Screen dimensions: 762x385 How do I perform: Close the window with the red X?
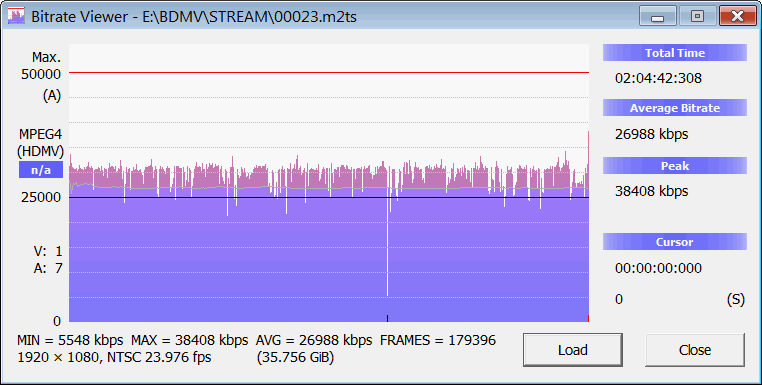coord(737,17)
